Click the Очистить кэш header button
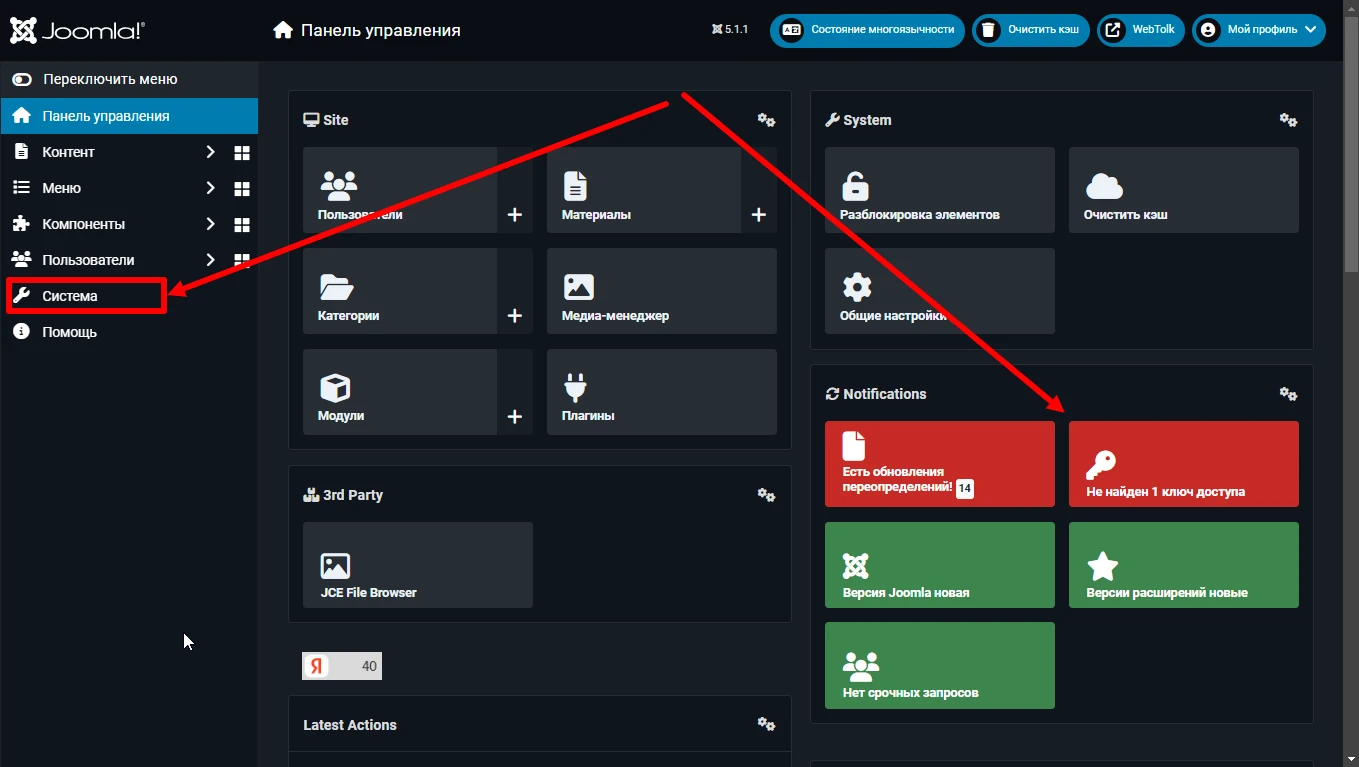 click(1032, 30)
